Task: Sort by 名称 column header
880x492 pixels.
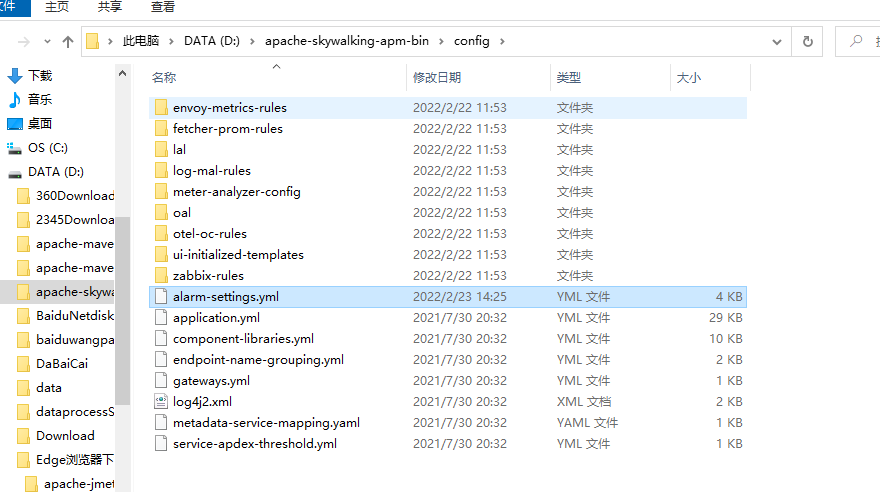Action: point(164,77)
